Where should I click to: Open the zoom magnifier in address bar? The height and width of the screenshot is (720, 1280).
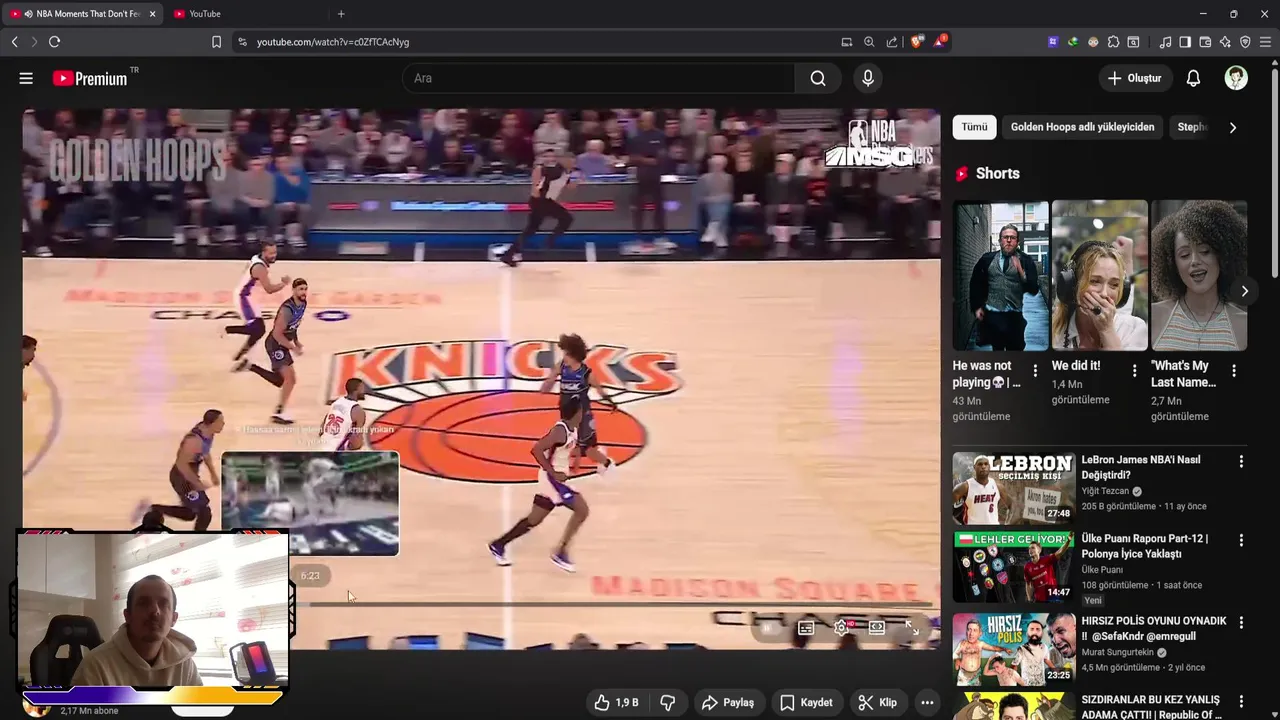869,42
